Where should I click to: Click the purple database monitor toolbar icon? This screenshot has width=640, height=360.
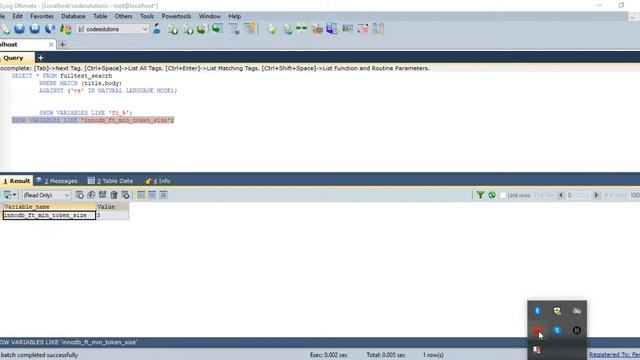tap(332, 29)
